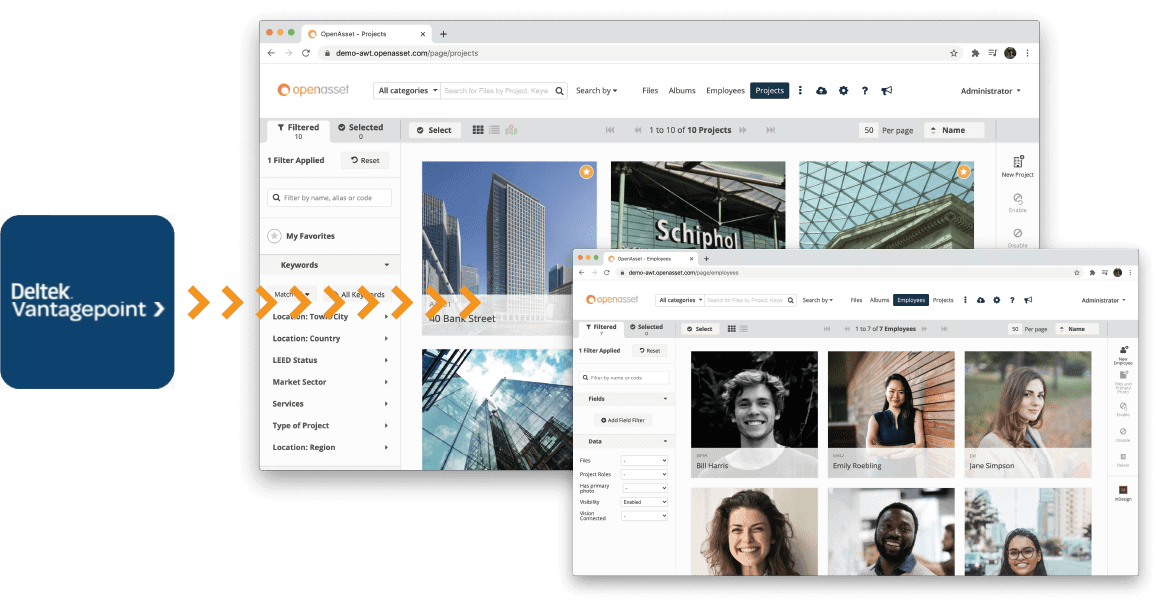
Task: Open Bill Harris employee card
Action: (754, 413)
